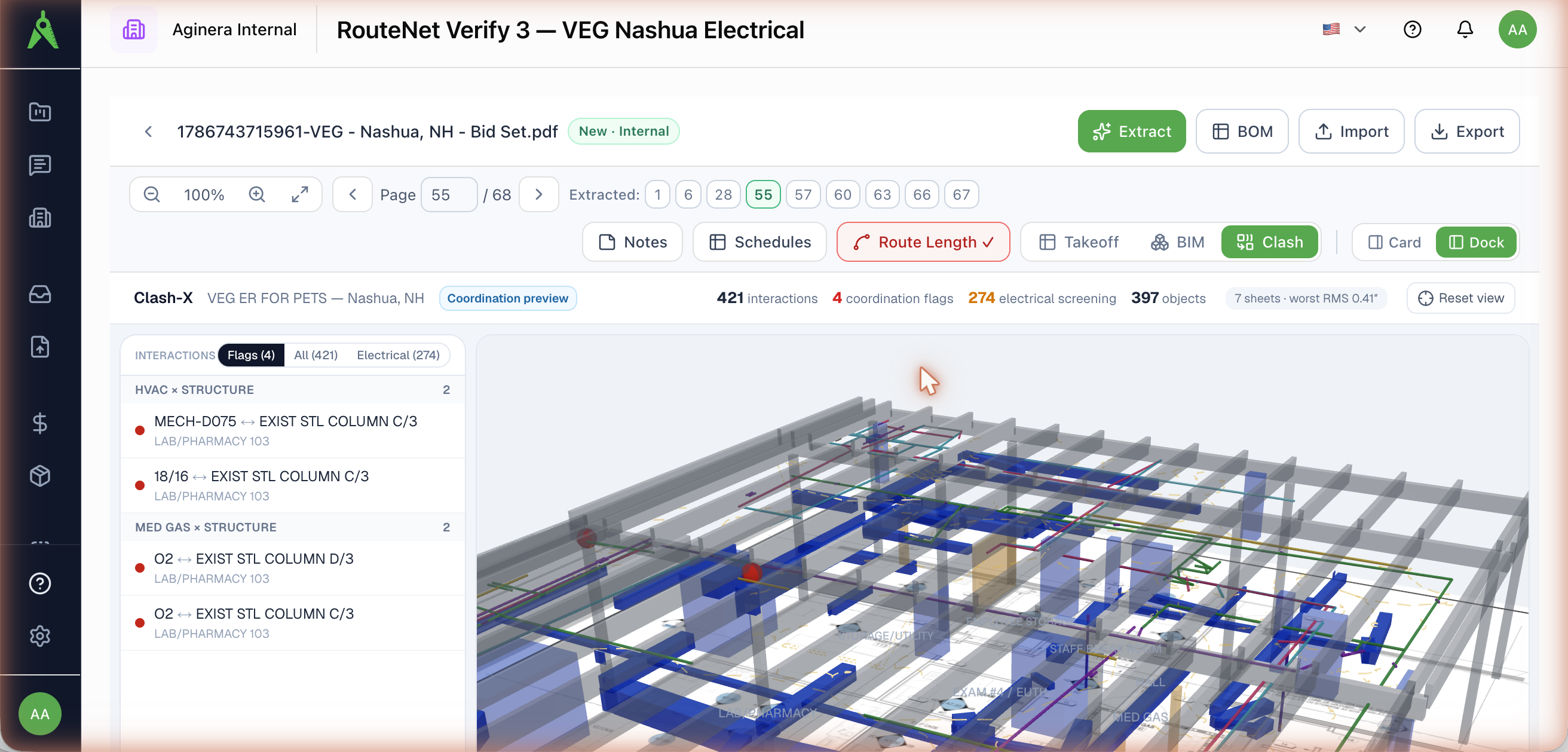Screen dimensions: 1568x752
Task: Click the 274 electrical screening count
Action: [1042, 298]
